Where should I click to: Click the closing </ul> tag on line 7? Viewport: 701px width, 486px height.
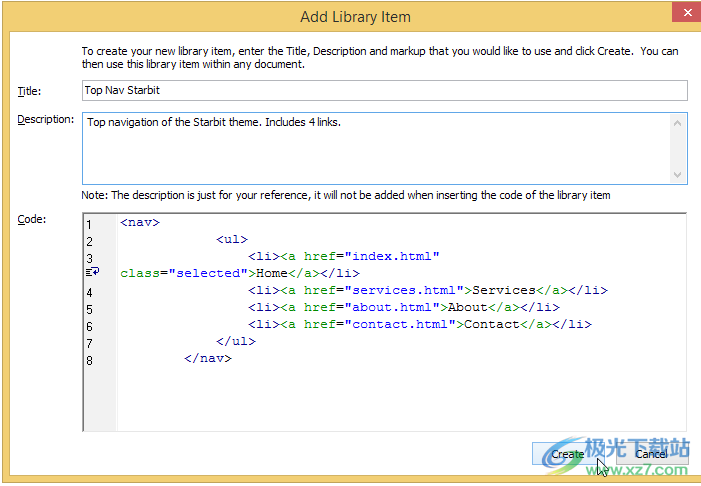pyautogui.click(x=236, y=341)
